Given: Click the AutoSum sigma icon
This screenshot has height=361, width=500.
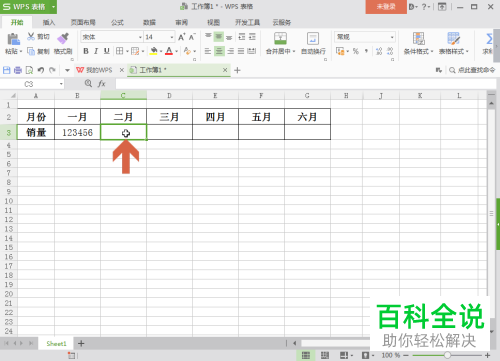Looking at the screenshot, I should [x=489, y=39].
